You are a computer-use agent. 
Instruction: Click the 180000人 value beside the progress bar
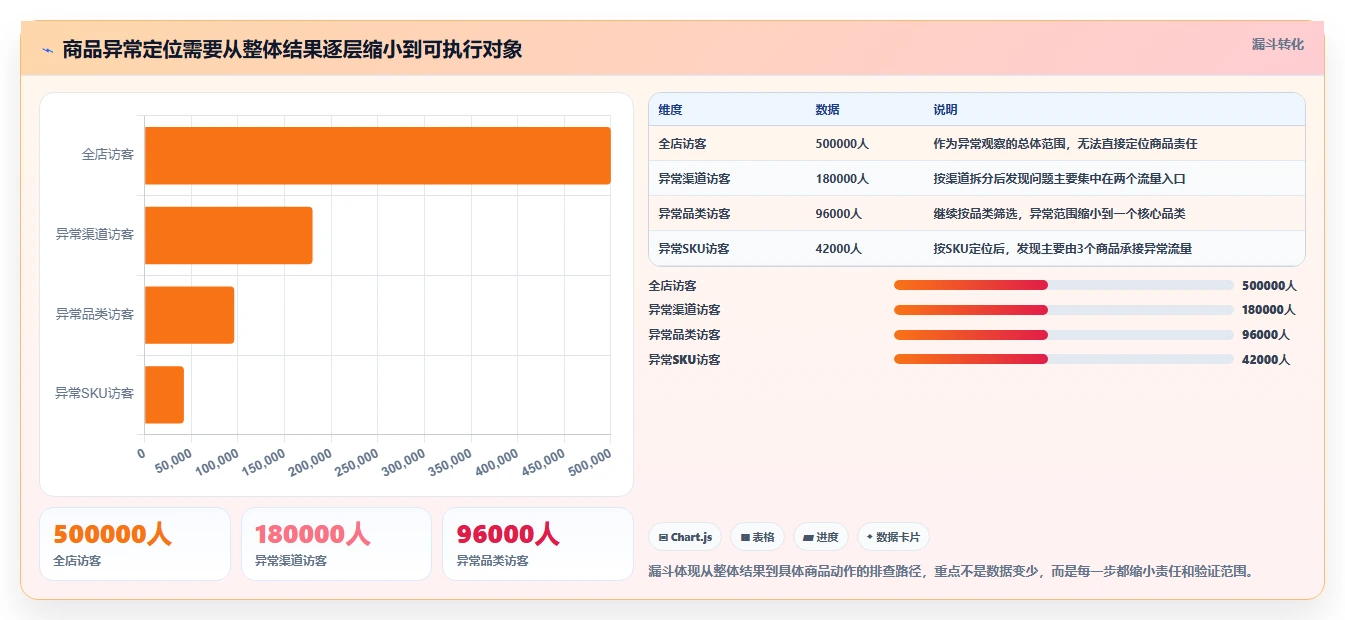pos(1268,310)
